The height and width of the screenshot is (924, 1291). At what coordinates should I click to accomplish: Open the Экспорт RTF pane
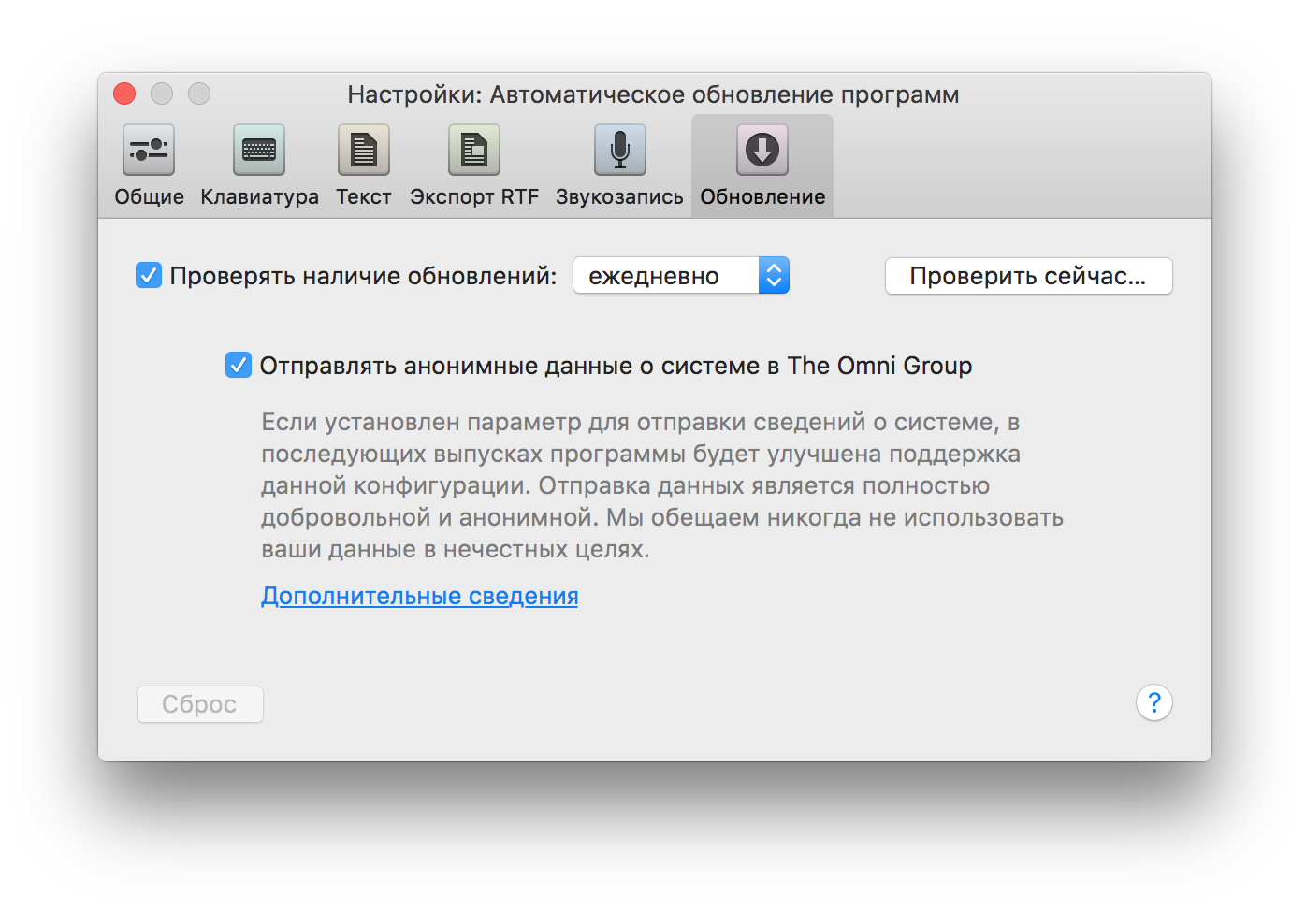(x=474, y=166)
